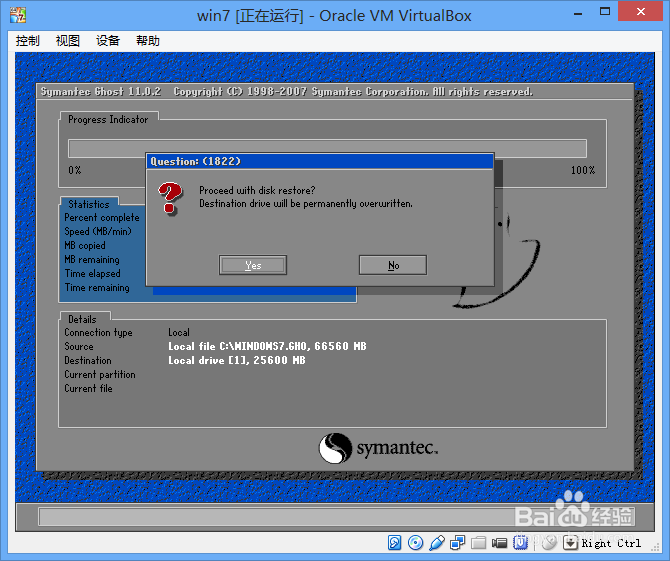Click the 'Local' connection type value
The height and width of the screenshot is (561, 670).
(x=179, y=332)
